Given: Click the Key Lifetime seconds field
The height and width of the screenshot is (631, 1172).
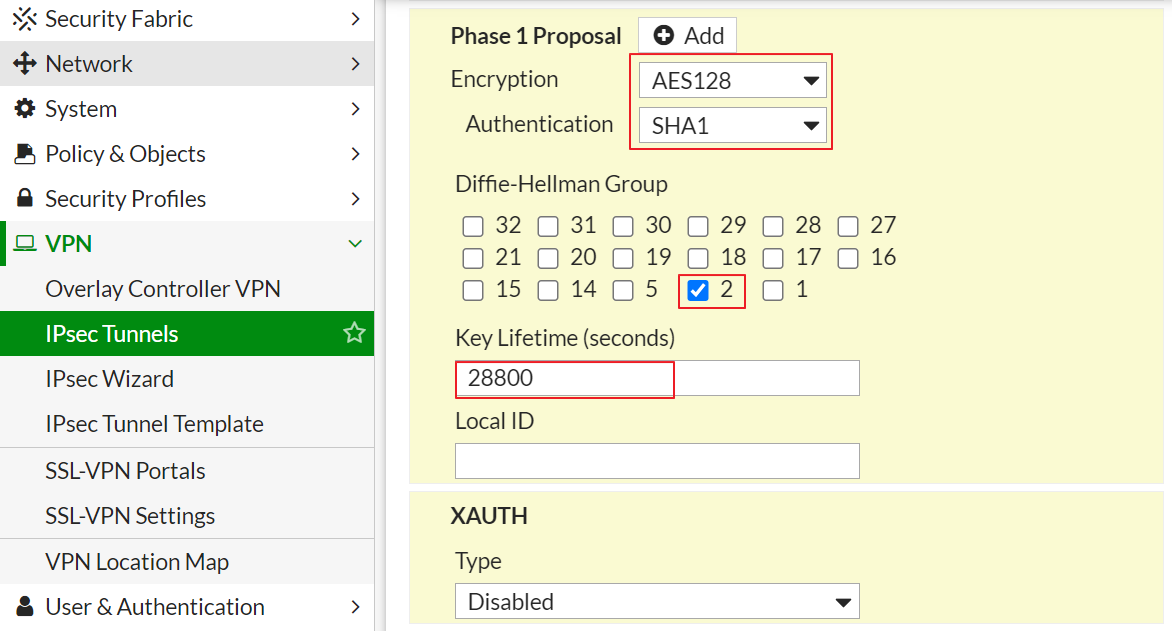Looking at the screenshot, I should coord(657,378).
